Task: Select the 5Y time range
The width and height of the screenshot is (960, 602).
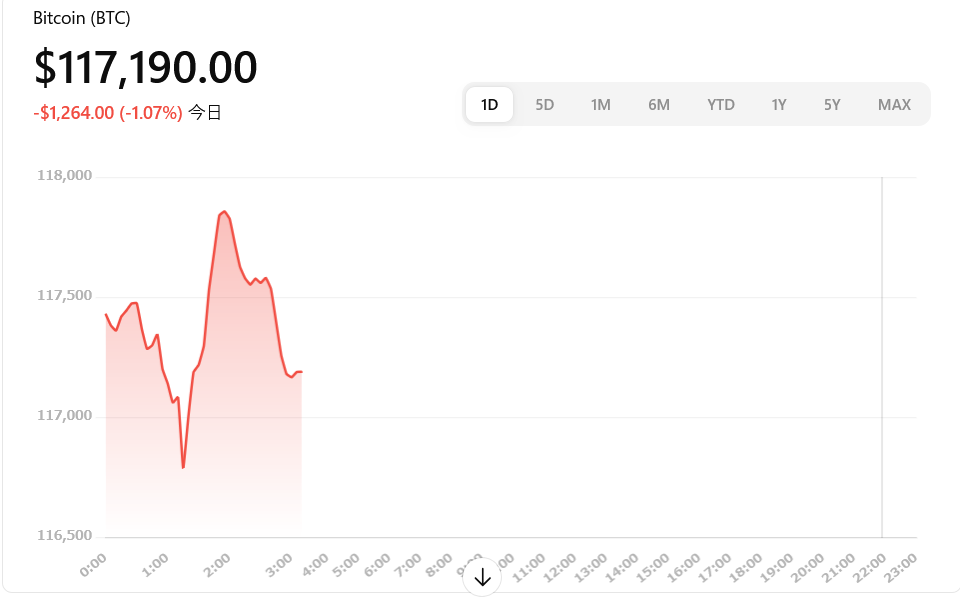Action: click(832, 105)
